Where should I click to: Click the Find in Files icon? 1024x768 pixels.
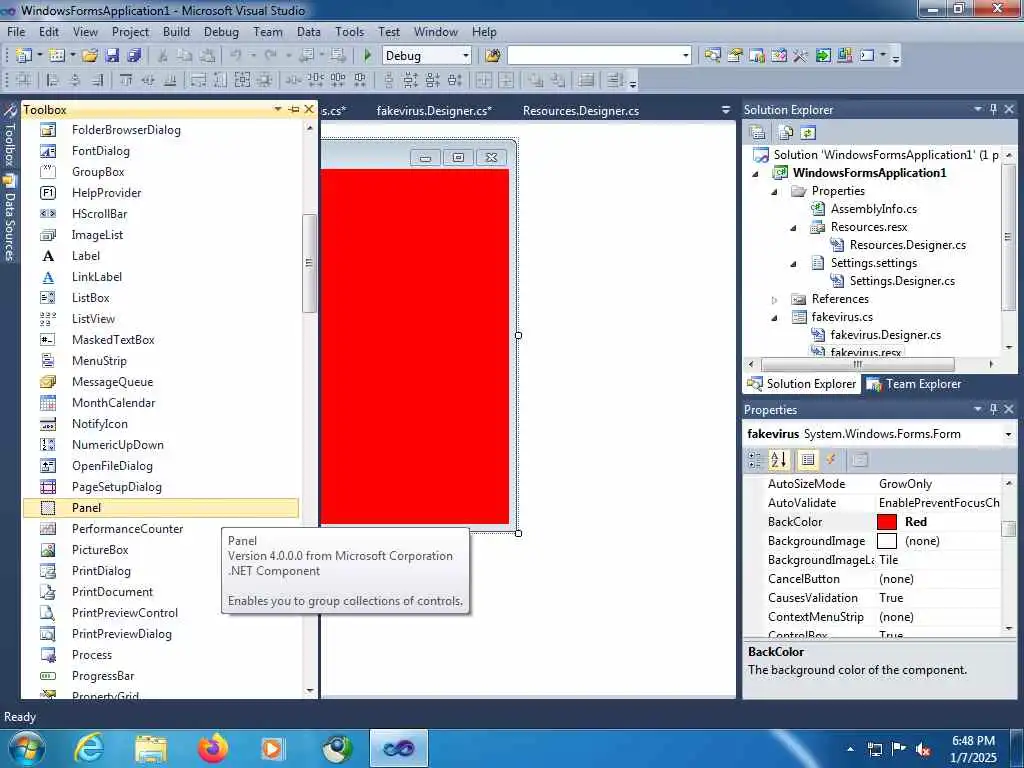tap(493, 56)
